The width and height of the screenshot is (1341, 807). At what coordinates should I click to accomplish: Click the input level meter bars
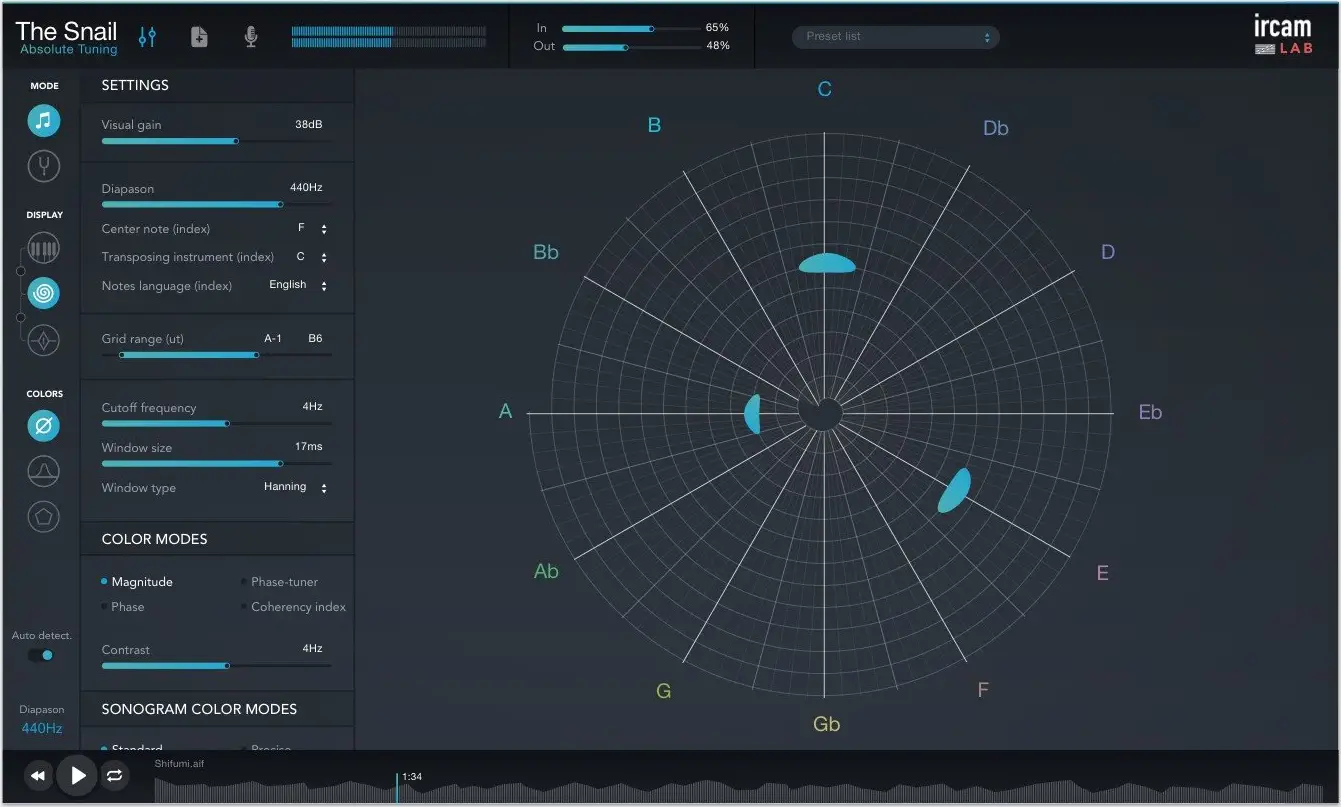click(x=389, y=37)
